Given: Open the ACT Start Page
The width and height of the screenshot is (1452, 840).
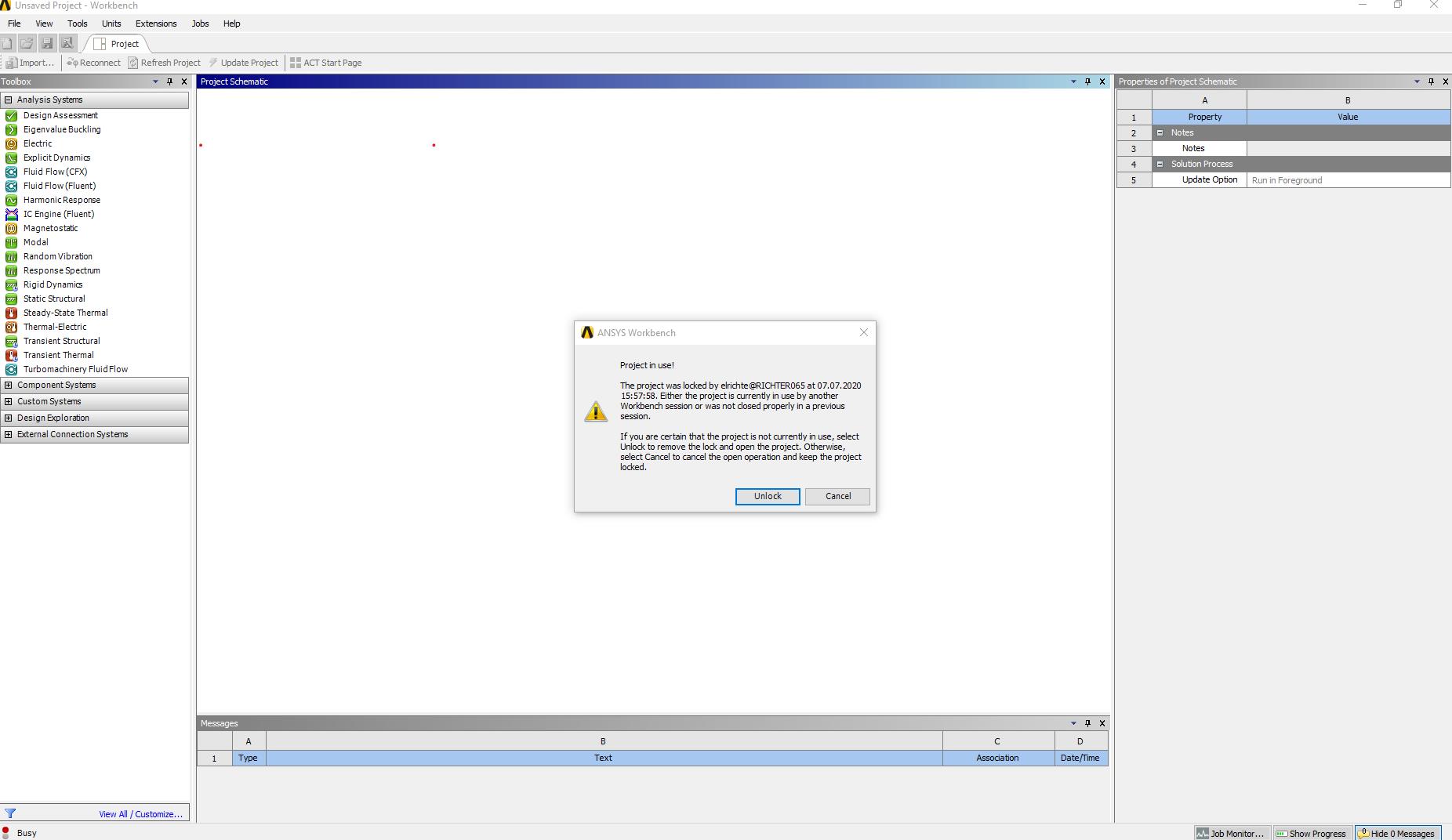Looking at the screenshot, I should click(325, 63).
